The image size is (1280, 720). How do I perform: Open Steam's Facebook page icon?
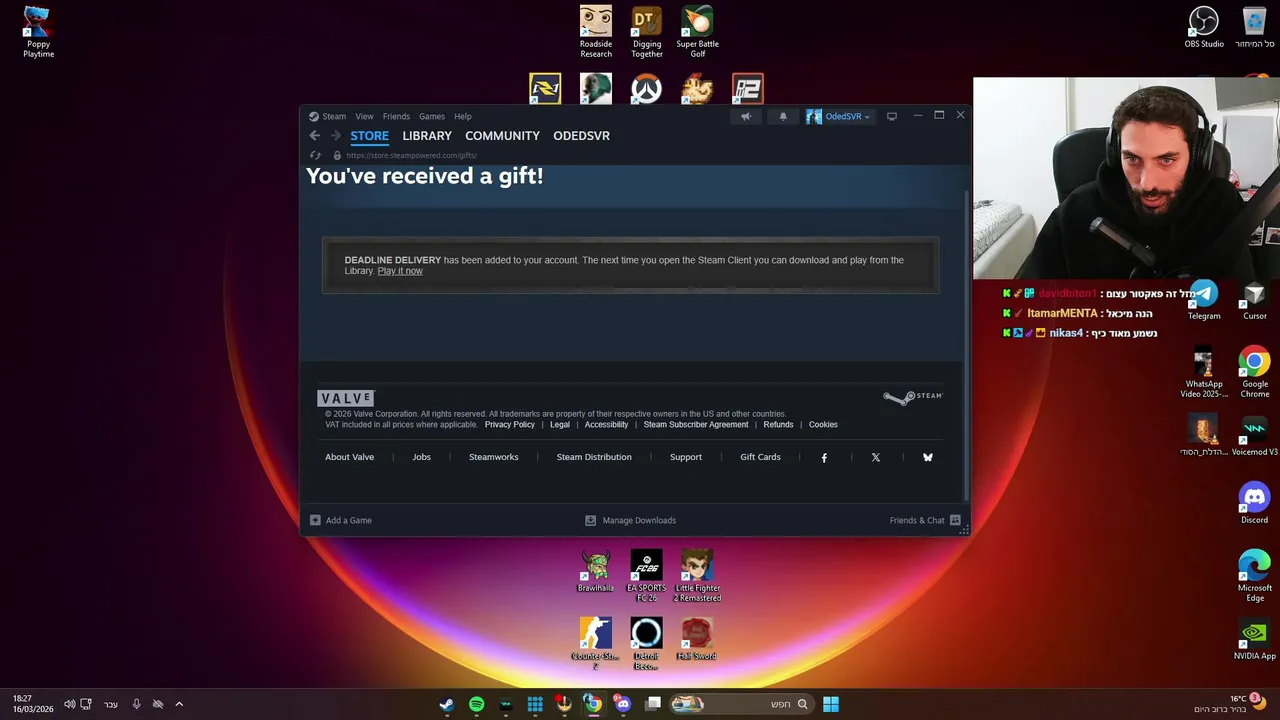(x=824, y=457)
